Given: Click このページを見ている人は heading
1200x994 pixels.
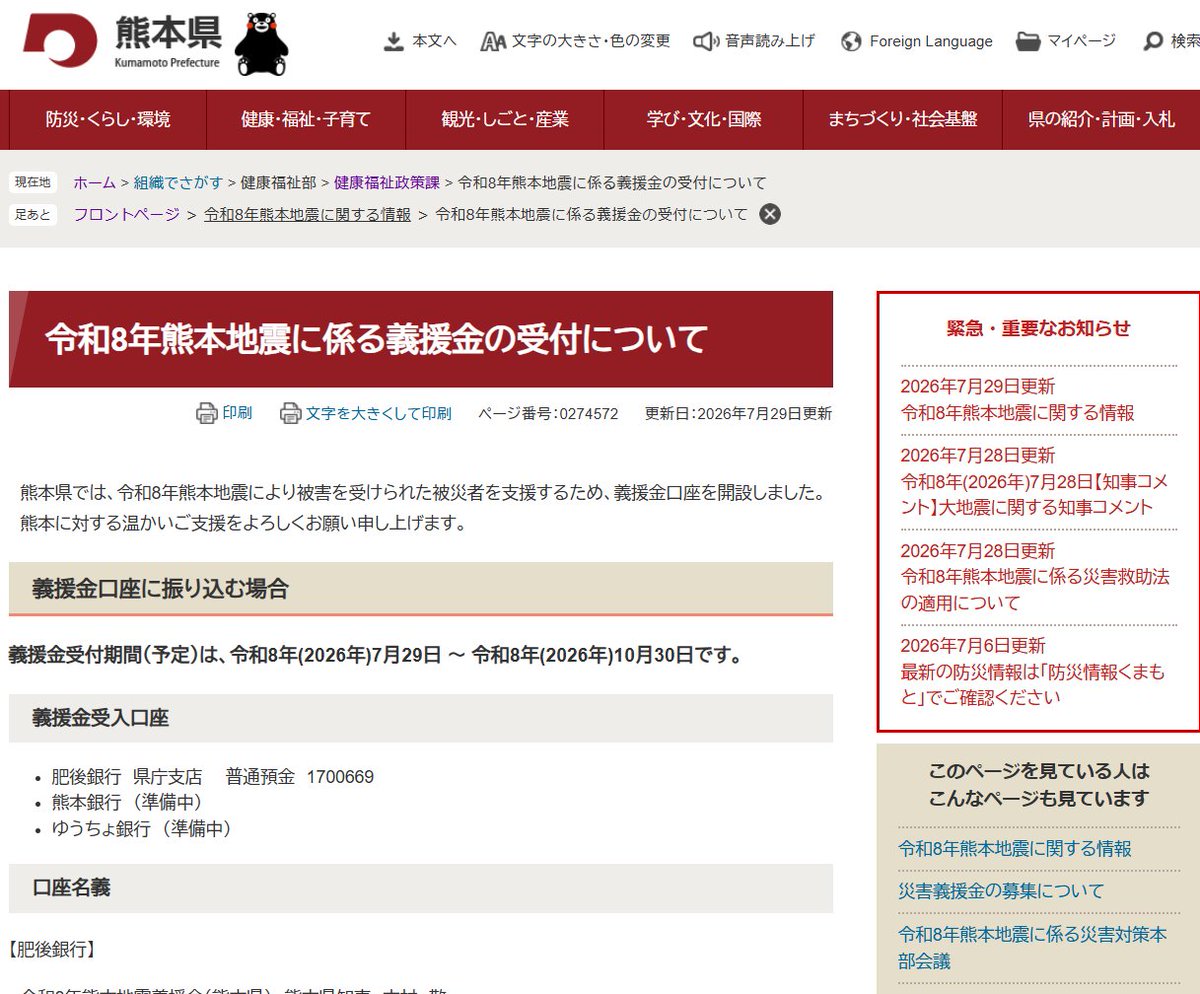Looking at the screenshot, I should (x=1039, y=785).
